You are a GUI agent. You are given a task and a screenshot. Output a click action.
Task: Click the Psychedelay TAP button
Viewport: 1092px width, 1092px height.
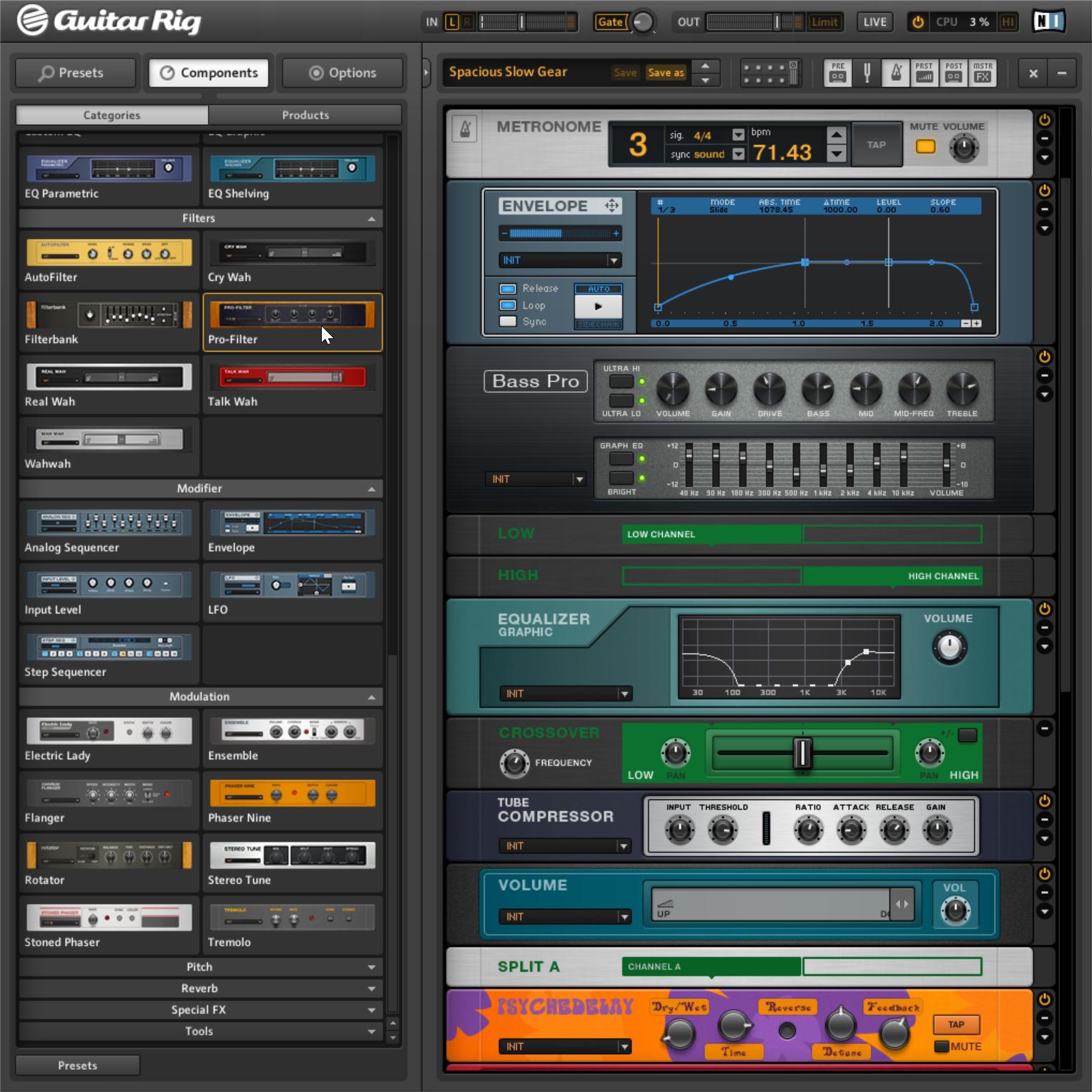click(956, 1025)
